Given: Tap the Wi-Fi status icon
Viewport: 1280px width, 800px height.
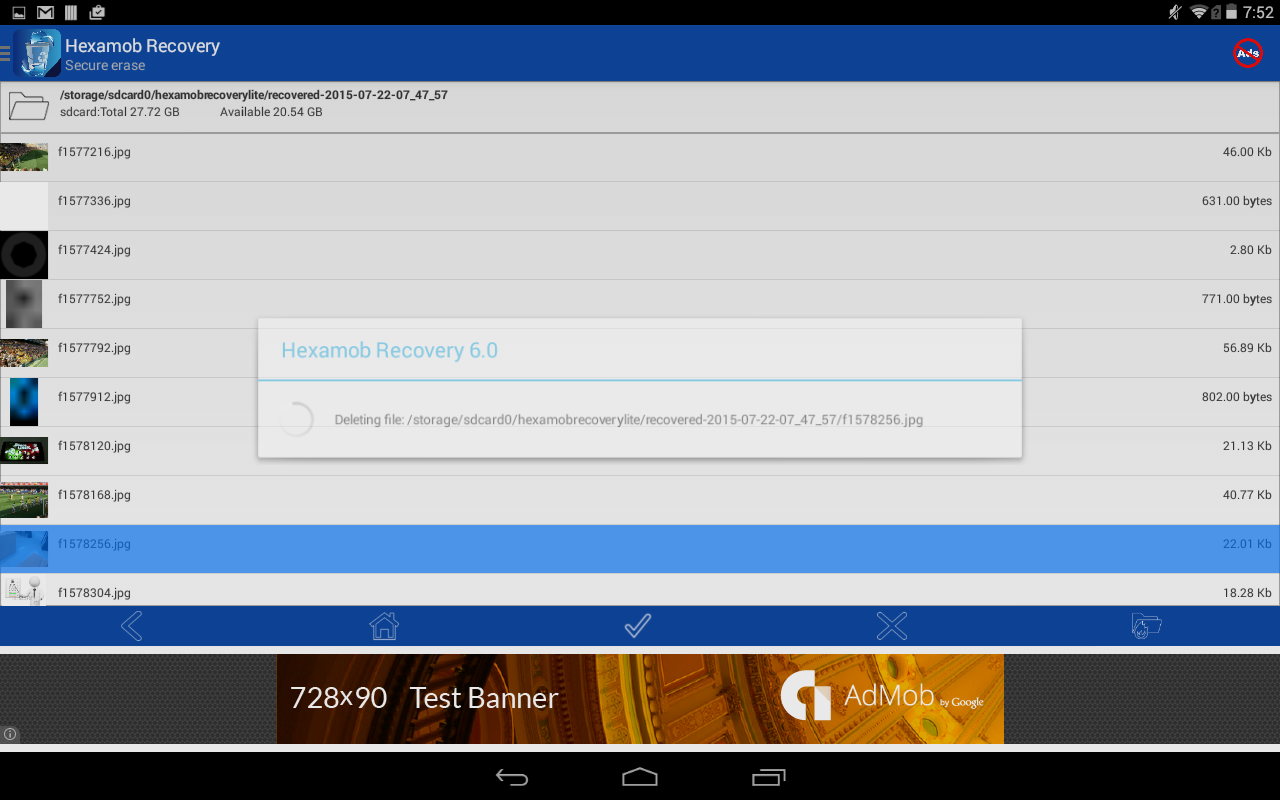Looking at the screenshot, I should 1198,13.
